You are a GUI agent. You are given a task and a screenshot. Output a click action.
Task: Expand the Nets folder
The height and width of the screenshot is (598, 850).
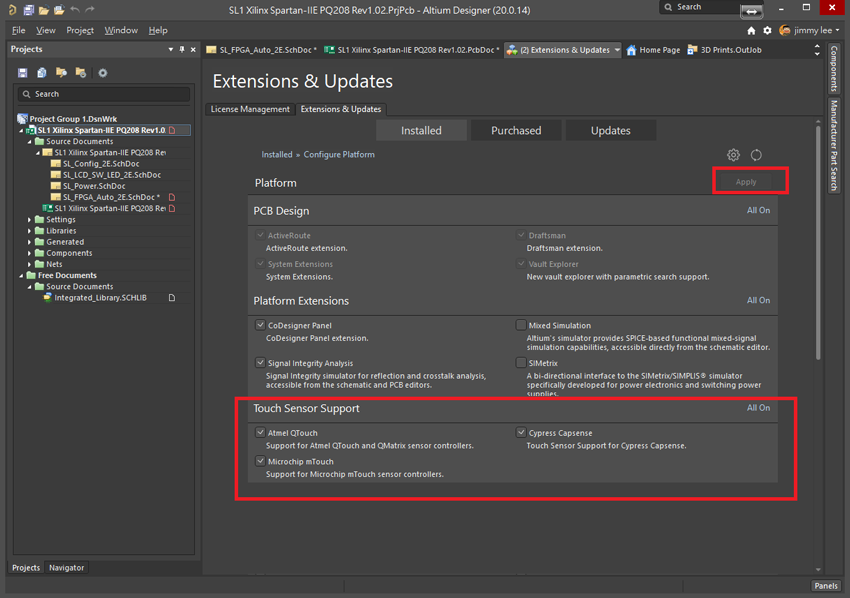(x=30, y=264)
